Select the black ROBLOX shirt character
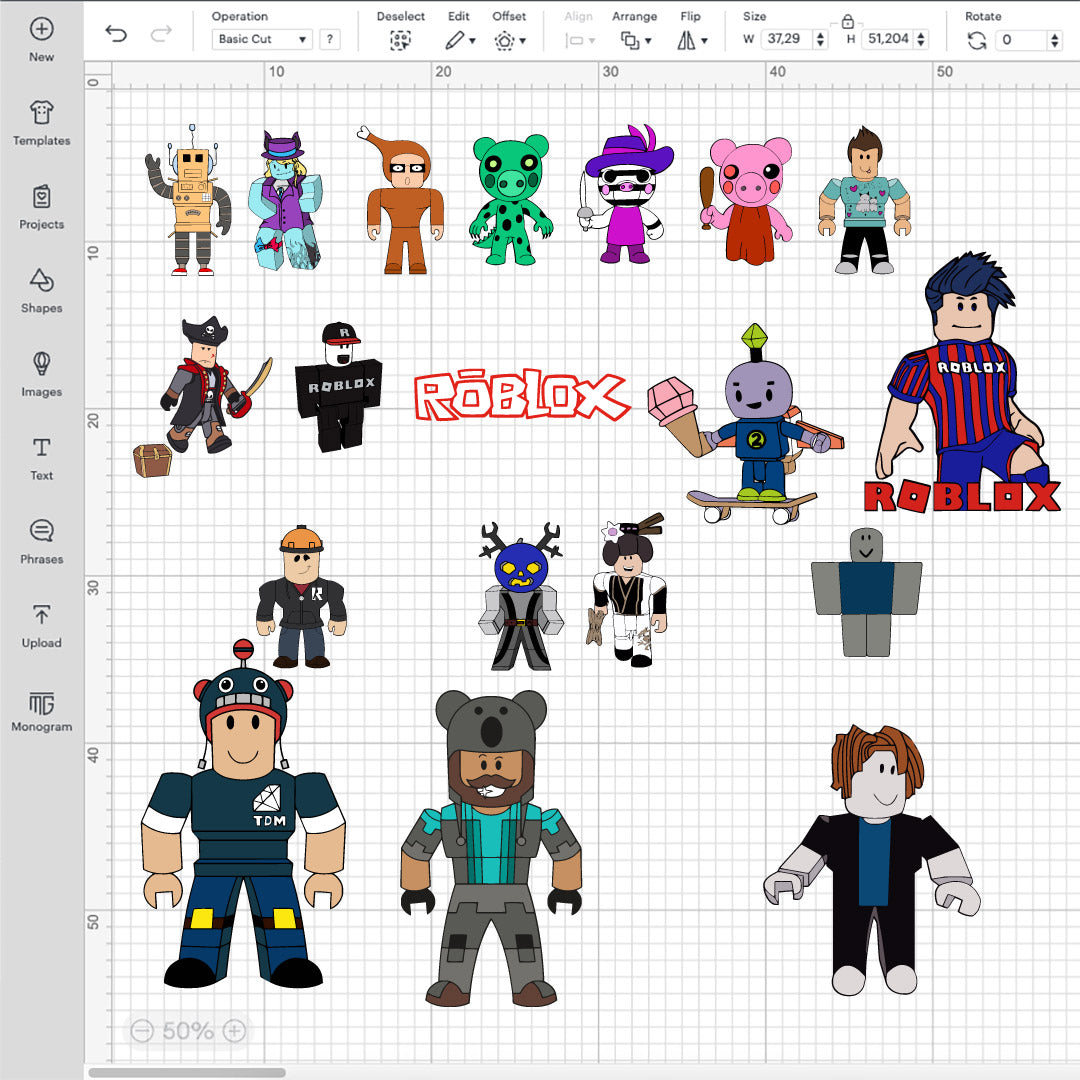Screen dimensions: 1080x1080 [x=338, y=387]
